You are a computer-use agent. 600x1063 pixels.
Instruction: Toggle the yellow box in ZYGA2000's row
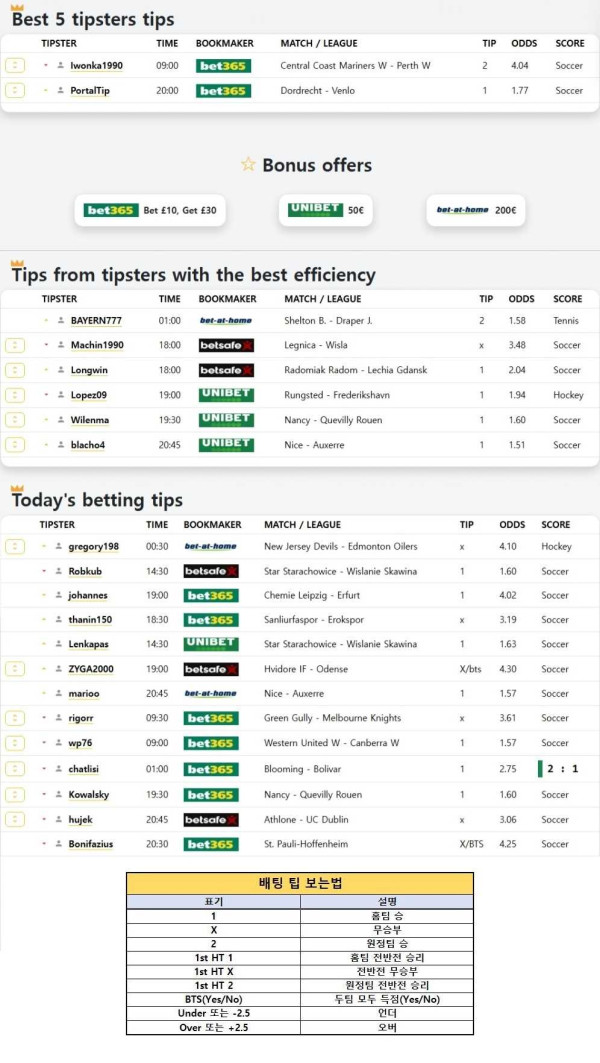point(15,669)
